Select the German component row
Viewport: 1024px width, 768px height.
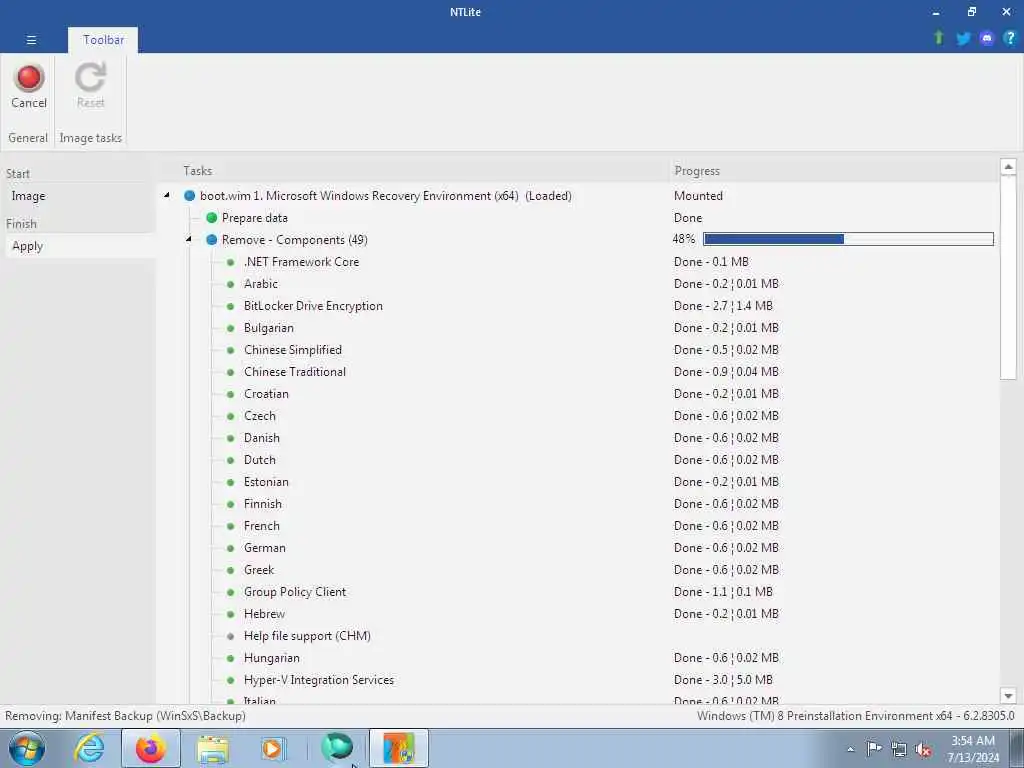pos(264,548)
